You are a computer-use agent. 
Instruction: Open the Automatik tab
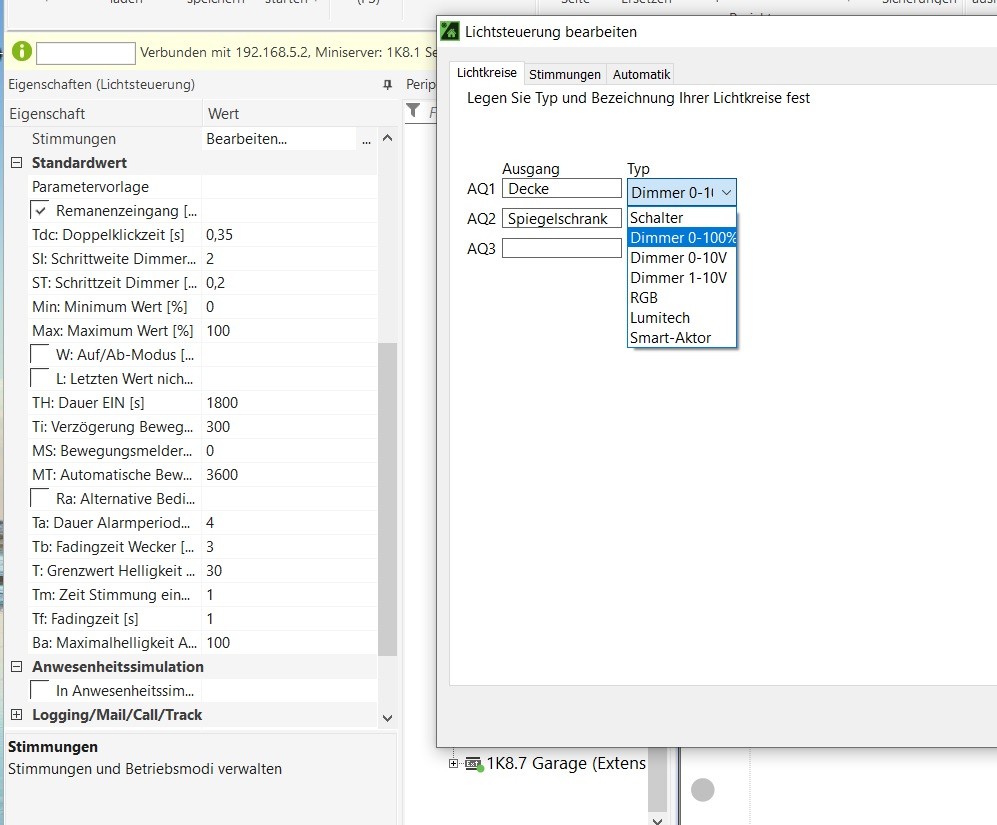[x=641, y=74]
